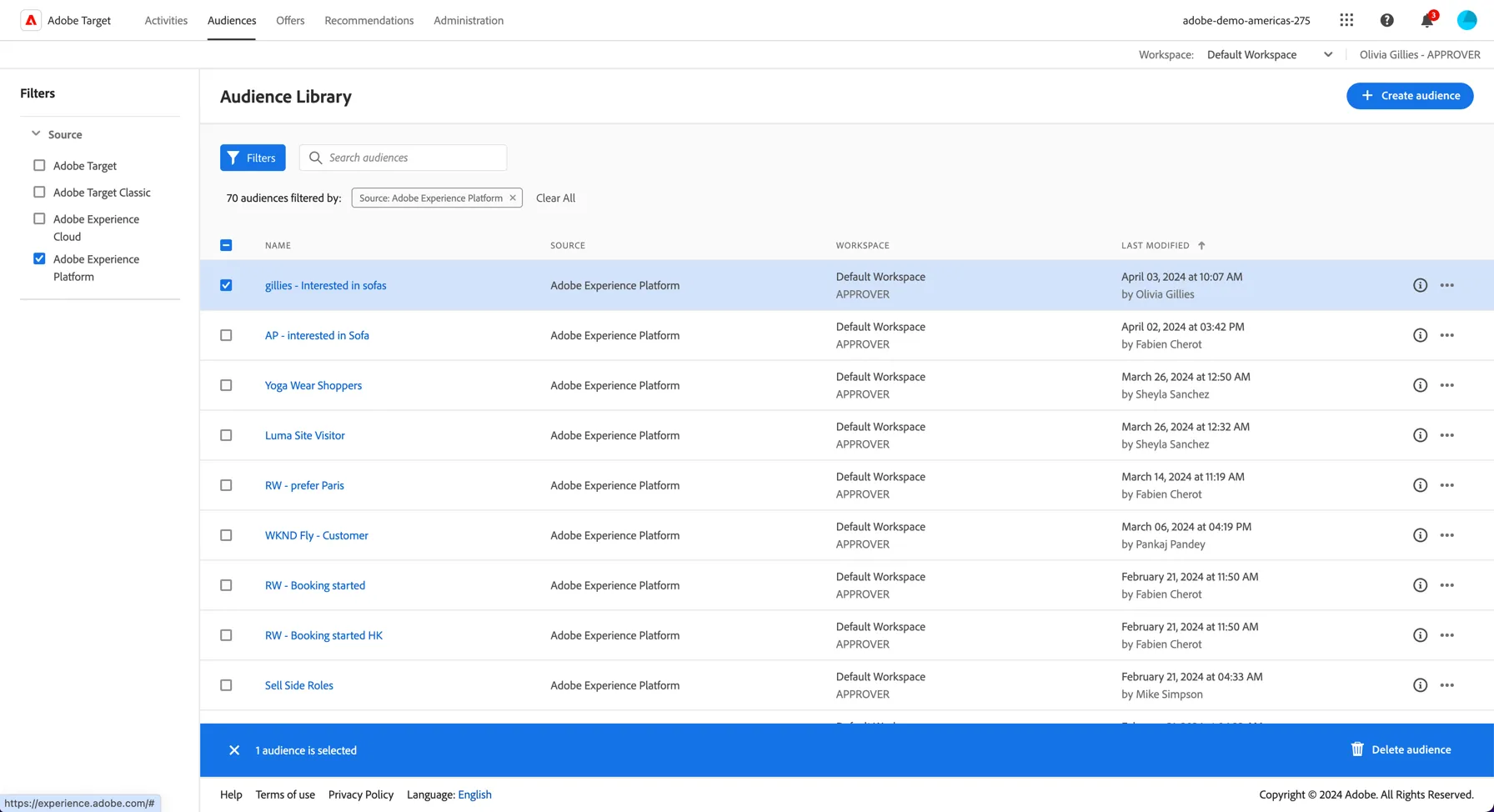
Task: Open the help question mark icon
Action: [x=1387, y=20]
